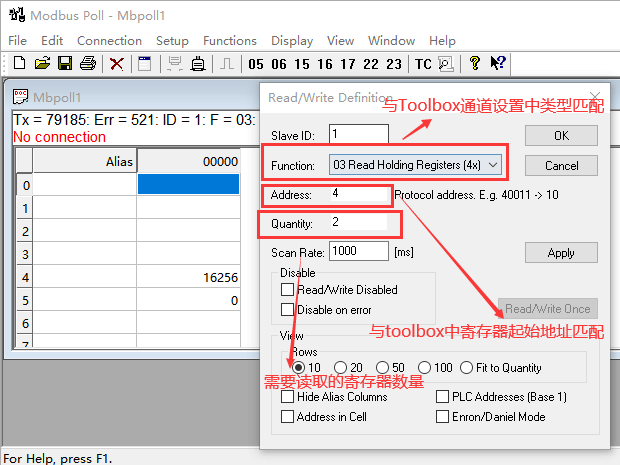The height and width of the screenshot is (465, 620).
Task: Click the Alias column header
Action: tap(85, 161)
